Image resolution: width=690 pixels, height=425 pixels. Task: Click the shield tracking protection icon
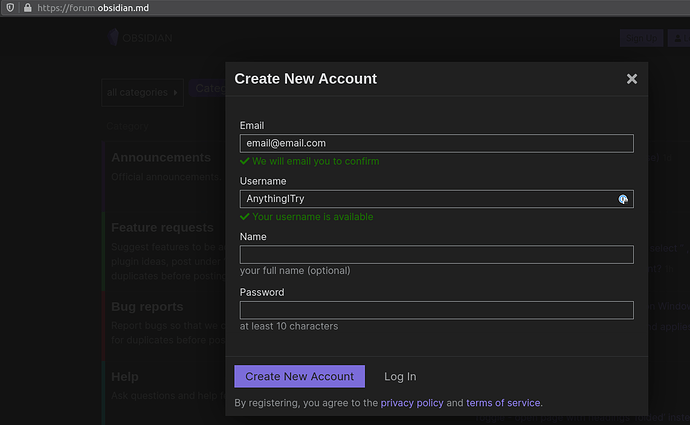tap(10, 7)
